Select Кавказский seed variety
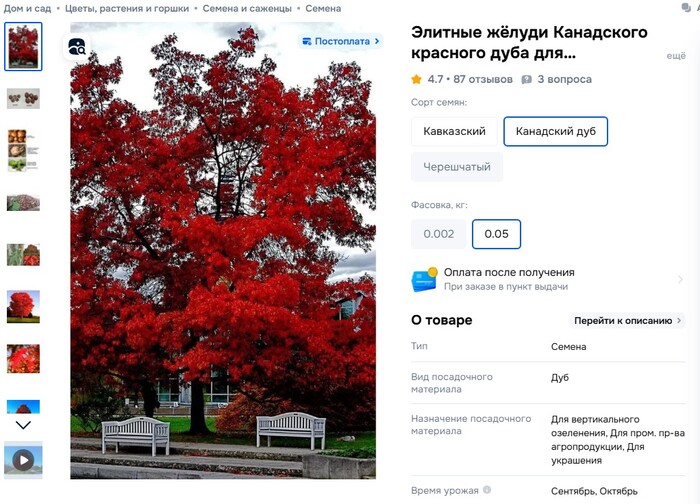The width and height of the screenshot is (700, 504). click(x=454, y=131)
